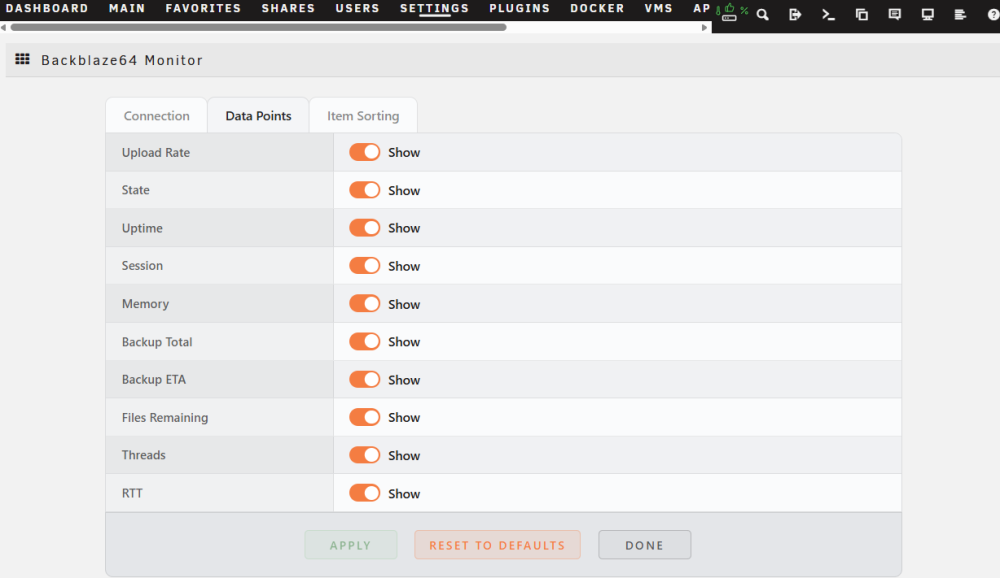Viewport: 1000px width, 578px height.
Task: Click the help question-mark icon
Action: 993,14
